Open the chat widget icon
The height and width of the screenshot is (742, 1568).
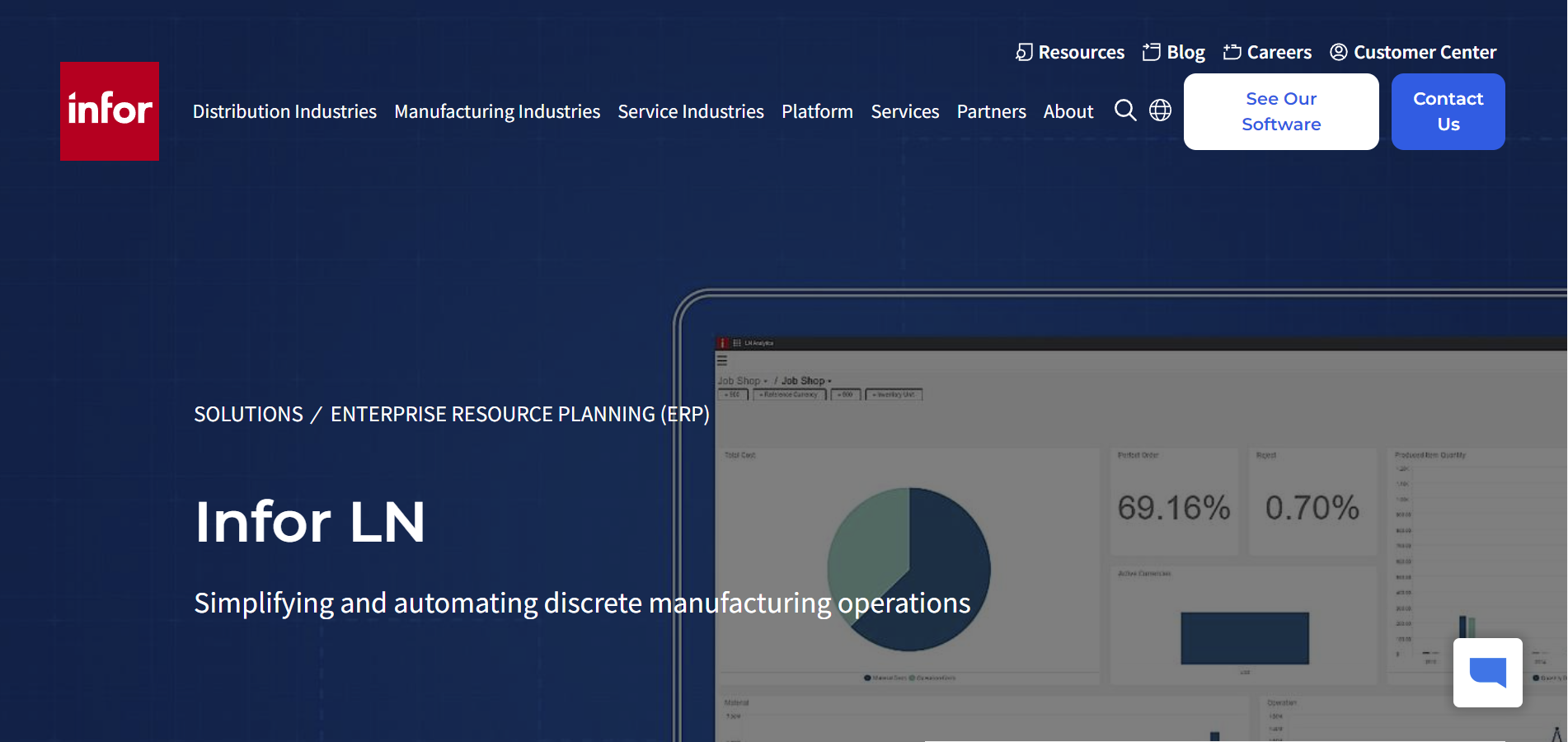click(1488, 673)
